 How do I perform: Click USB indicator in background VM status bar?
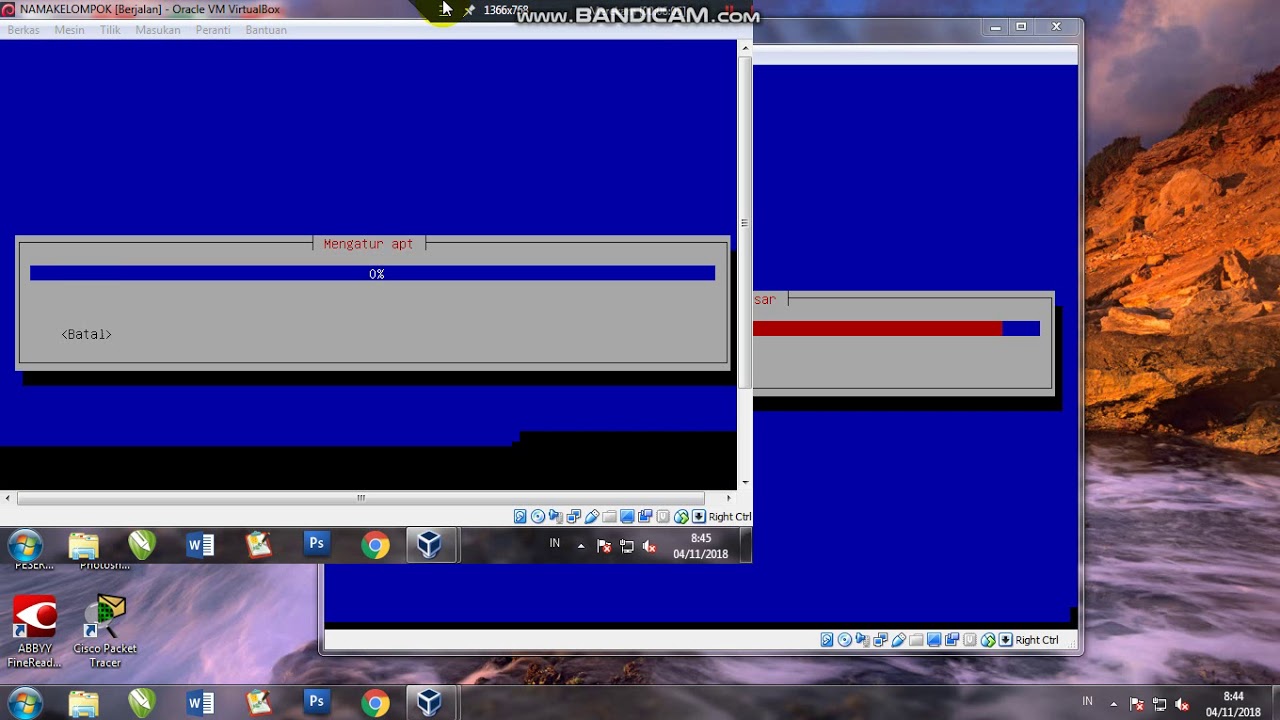(x=899, y=640)
